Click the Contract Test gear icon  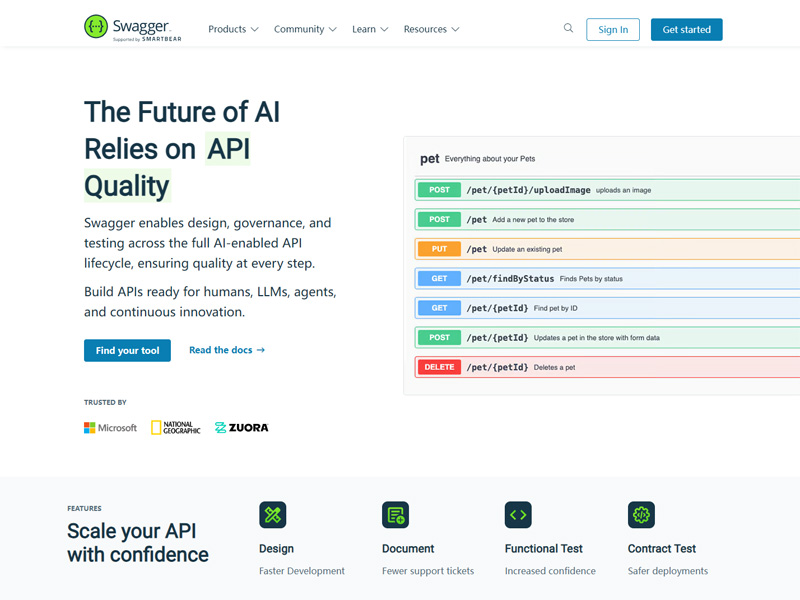(641, 515)
